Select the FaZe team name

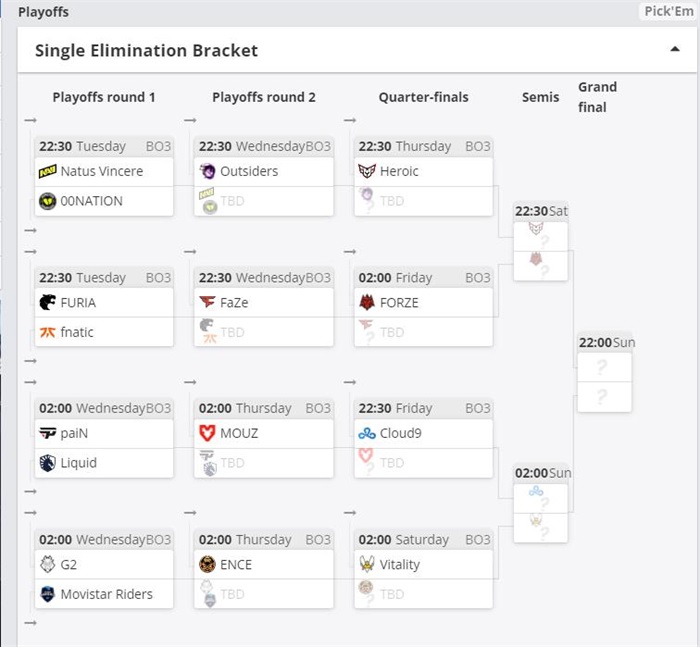pyautogui.click(x=234, y=302)
